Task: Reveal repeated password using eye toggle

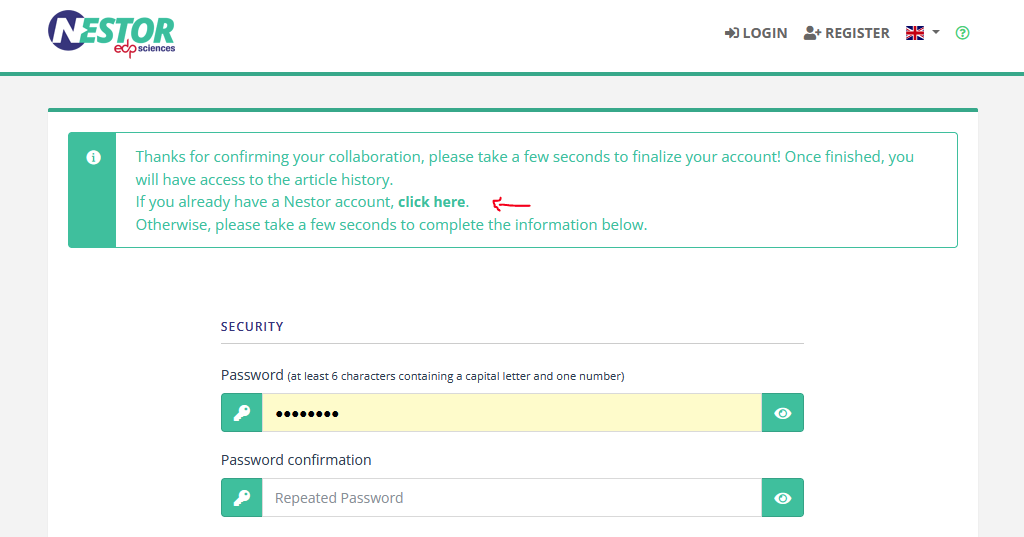Action: click(x=782, y=498)
